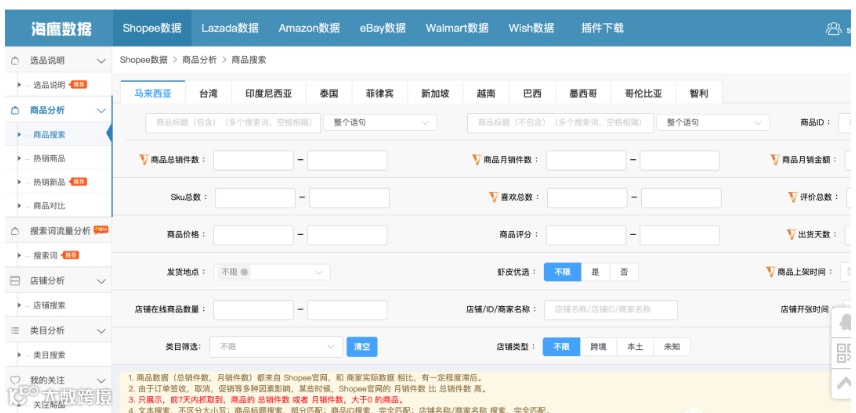856x413 pixels.
Task: Focus the included product title search field
Action: point(233,123)
